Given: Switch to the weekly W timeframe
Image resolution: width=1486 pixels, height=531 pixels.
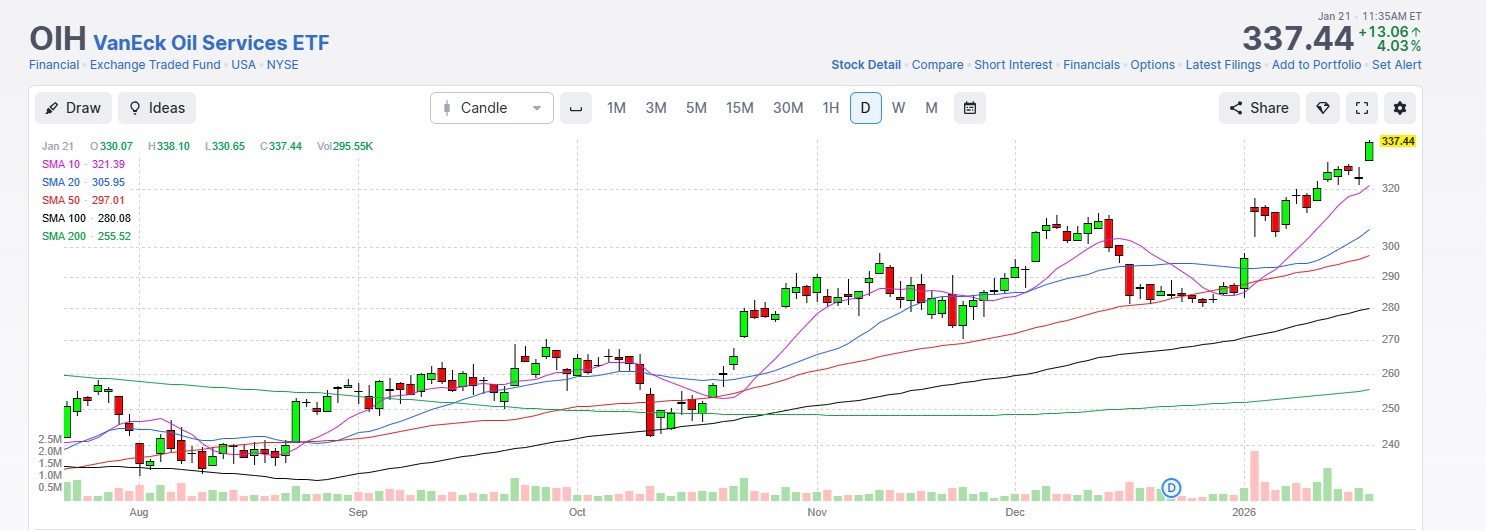Looking at the screenshot, I should pyautogui.click(x=898, y=108).
